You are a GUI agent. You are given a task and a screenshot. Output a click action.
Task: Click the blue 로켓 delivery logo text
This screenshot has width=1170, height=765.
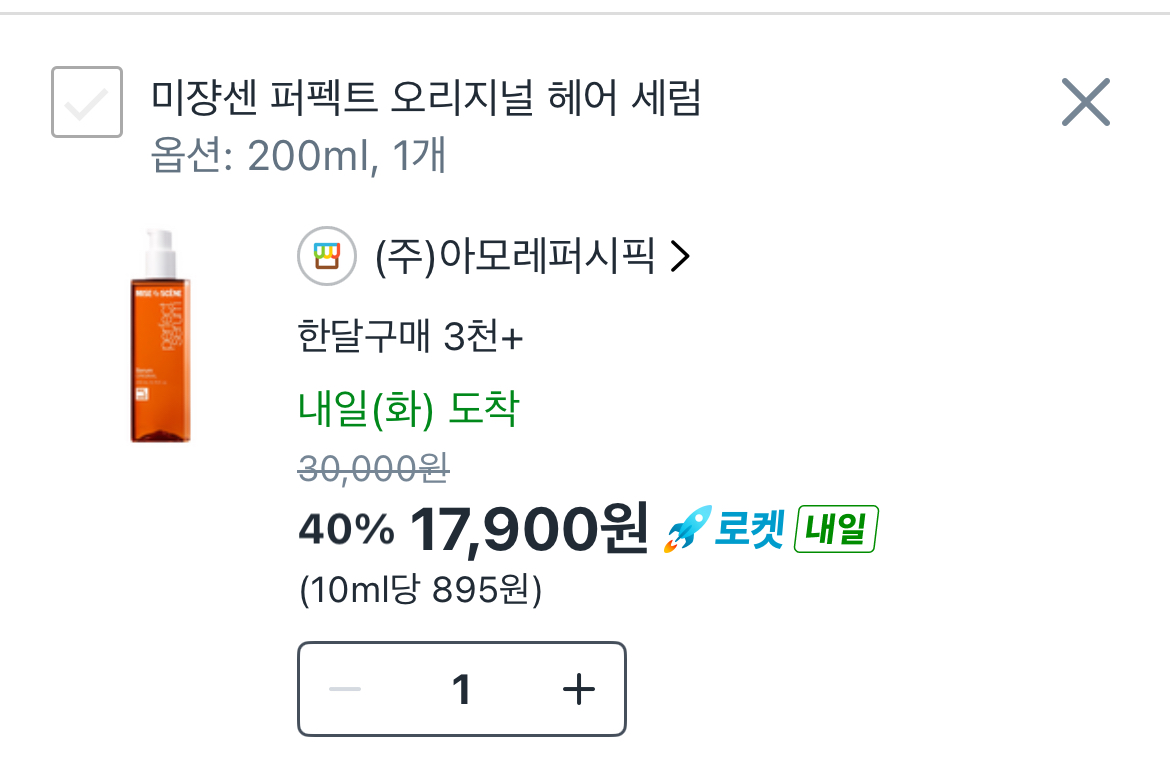click(748, 530)
